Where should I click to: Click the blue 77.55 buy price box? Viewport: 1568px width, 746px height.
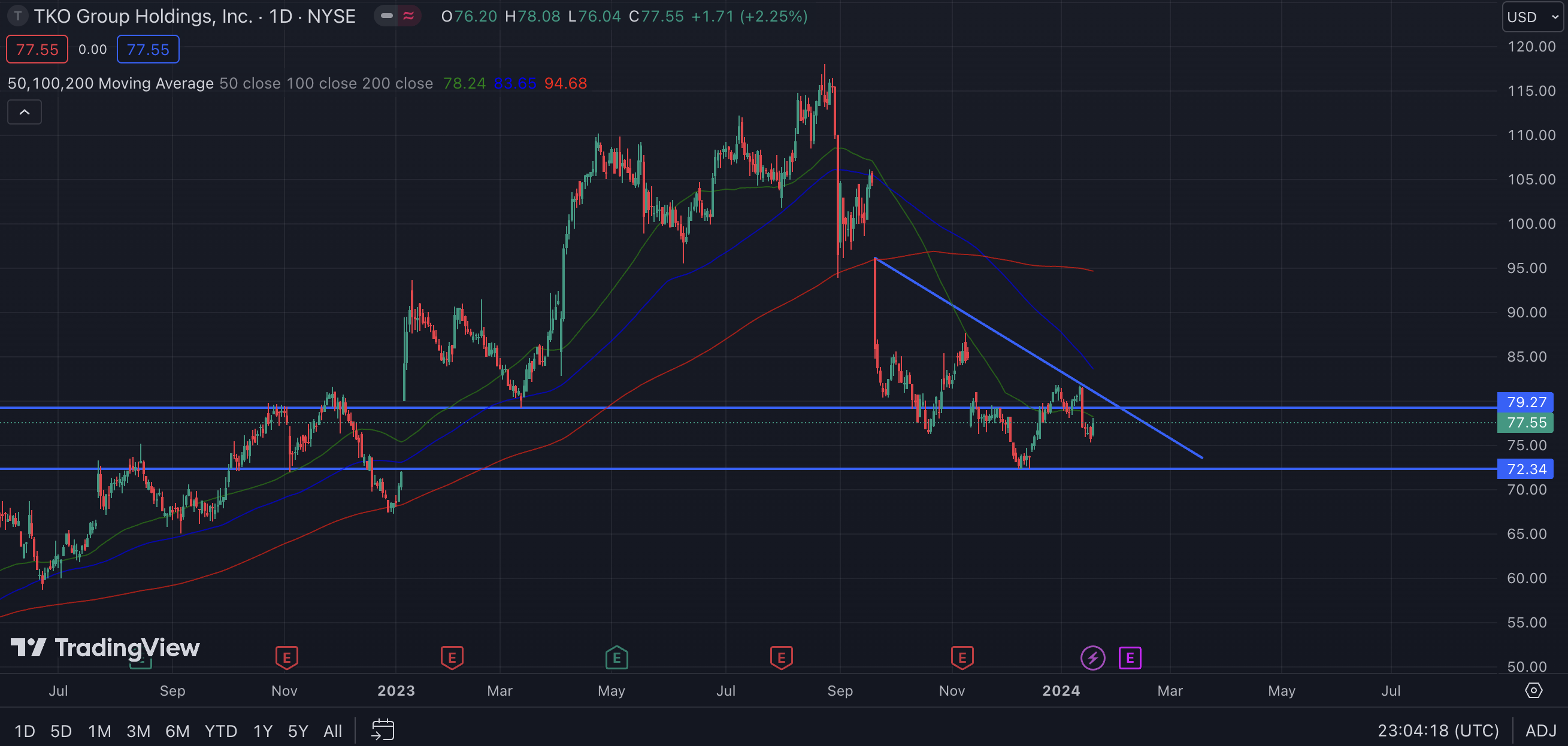point(148,49)
